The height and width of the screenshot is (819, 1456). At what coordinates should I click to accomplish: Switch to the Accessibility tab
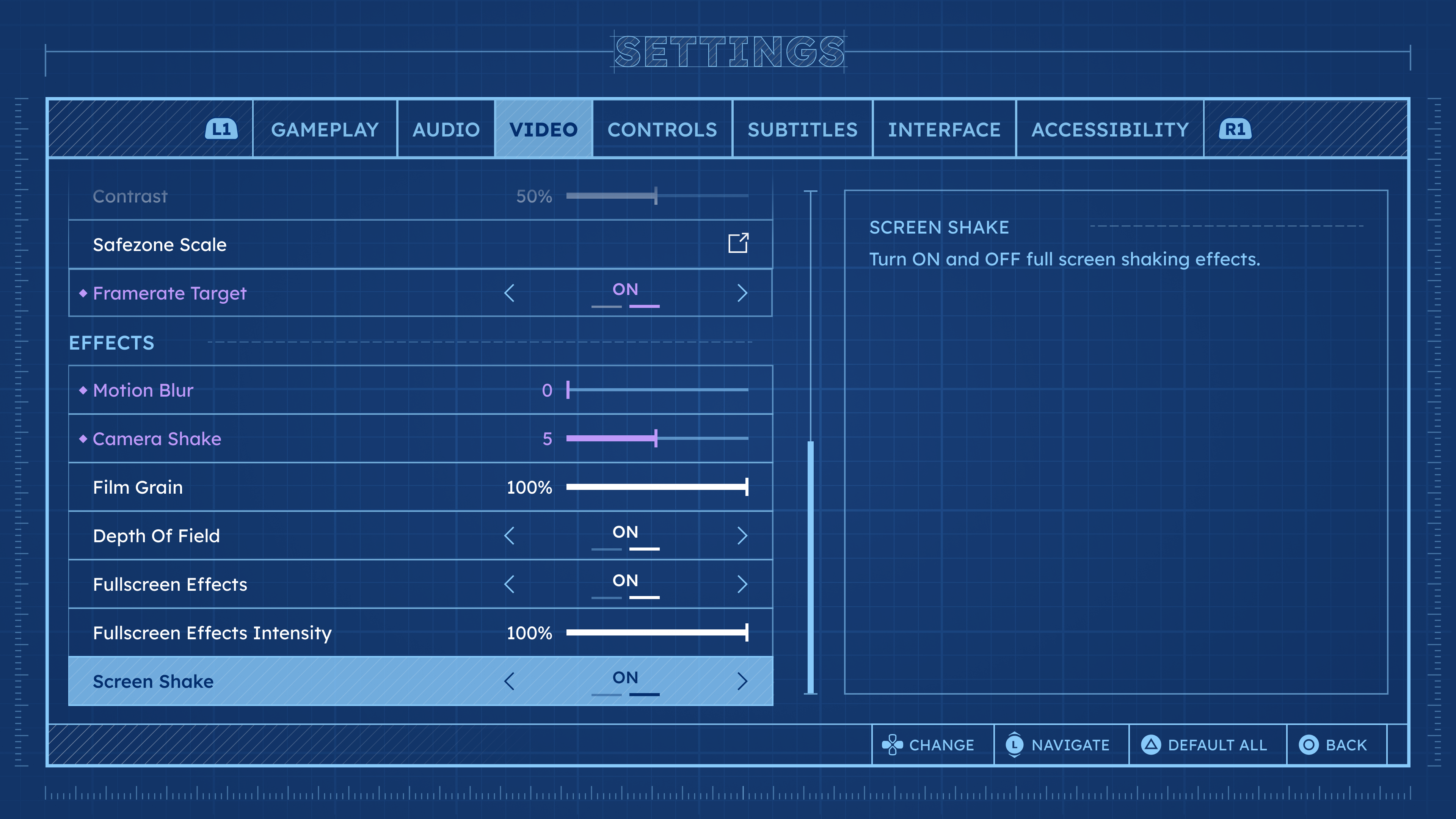tap(1110, 129)
